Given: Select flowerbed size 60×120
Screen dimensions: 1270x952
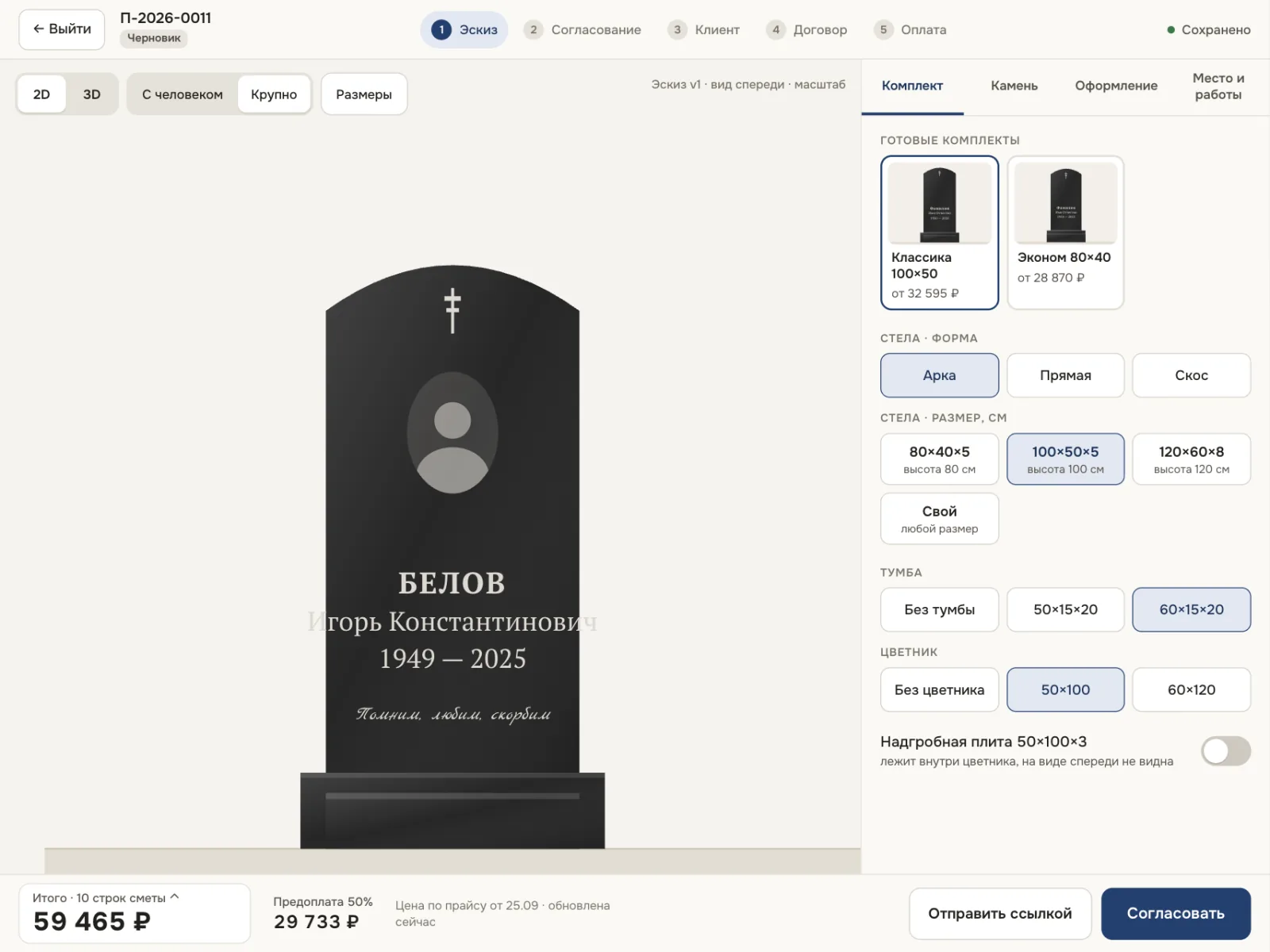Looking at the screenshot, I should [1191, 689].
